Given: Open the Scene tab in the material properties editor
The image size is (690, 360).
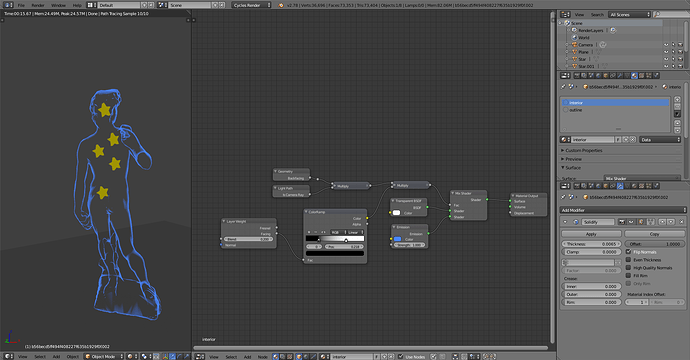Looking at the screenshot, I should (591, 76).
